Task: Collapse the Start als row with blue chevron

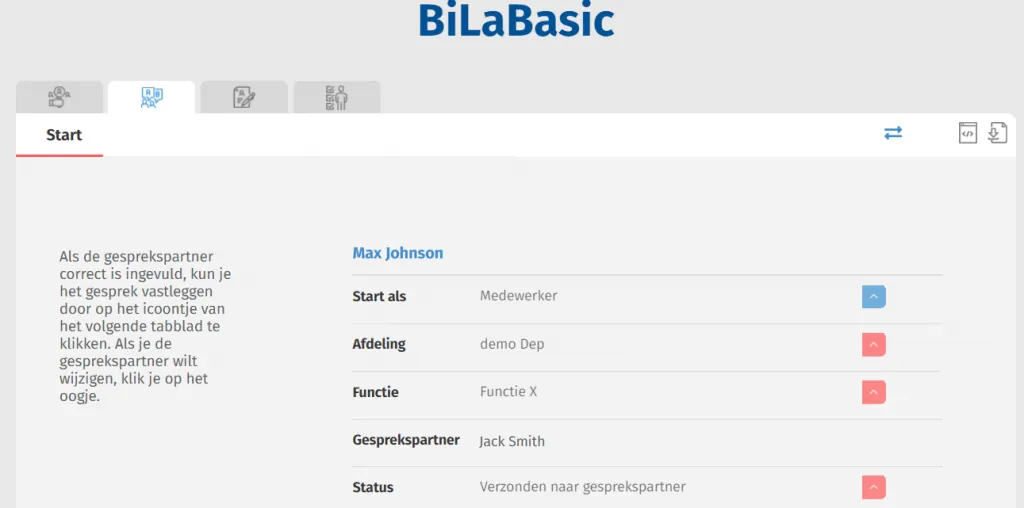Action: (x=874, y=296)
